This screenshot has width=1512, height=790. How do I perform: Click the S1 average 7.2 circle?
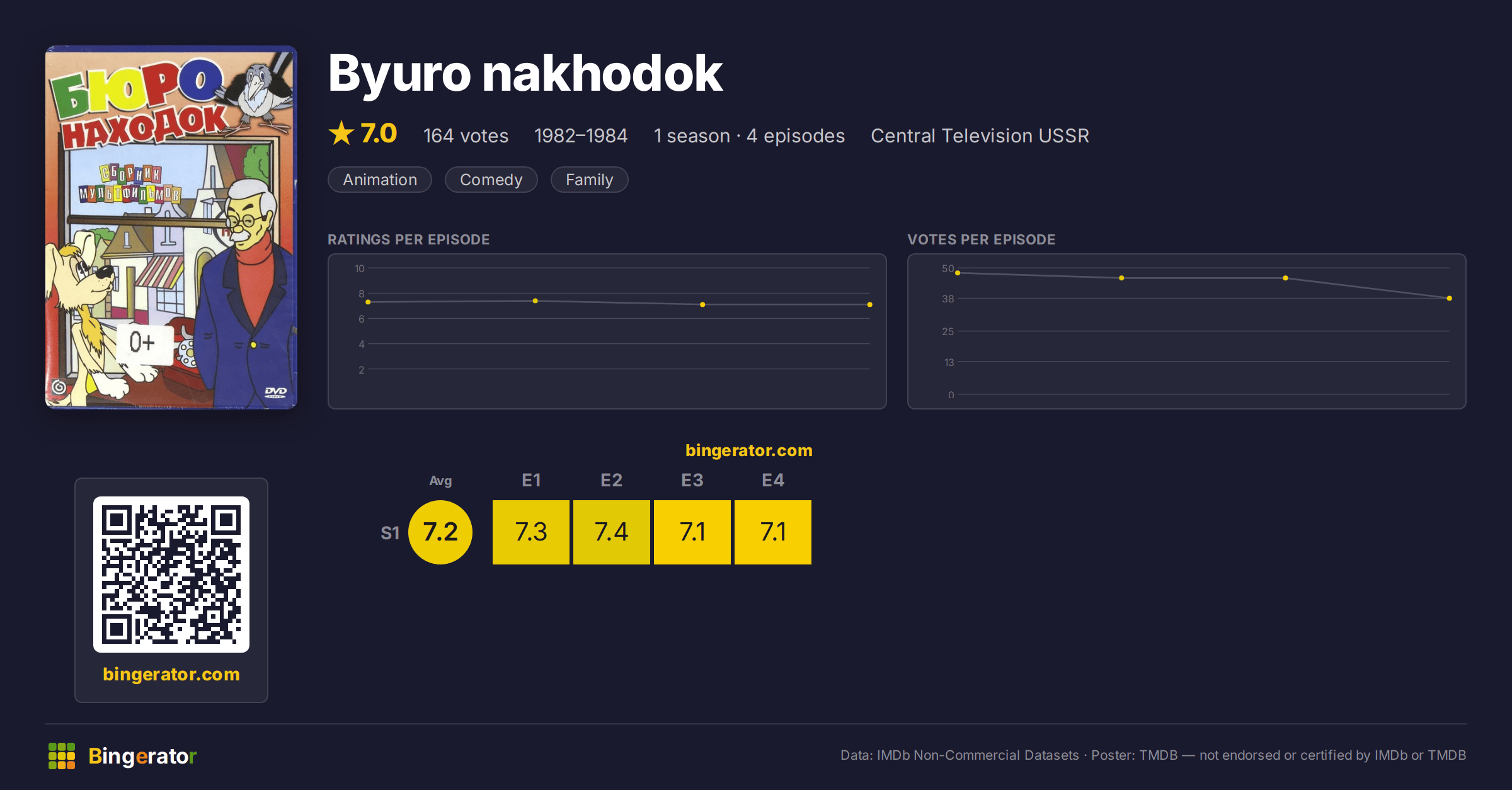pyautogui.click(x=440, y=532)
